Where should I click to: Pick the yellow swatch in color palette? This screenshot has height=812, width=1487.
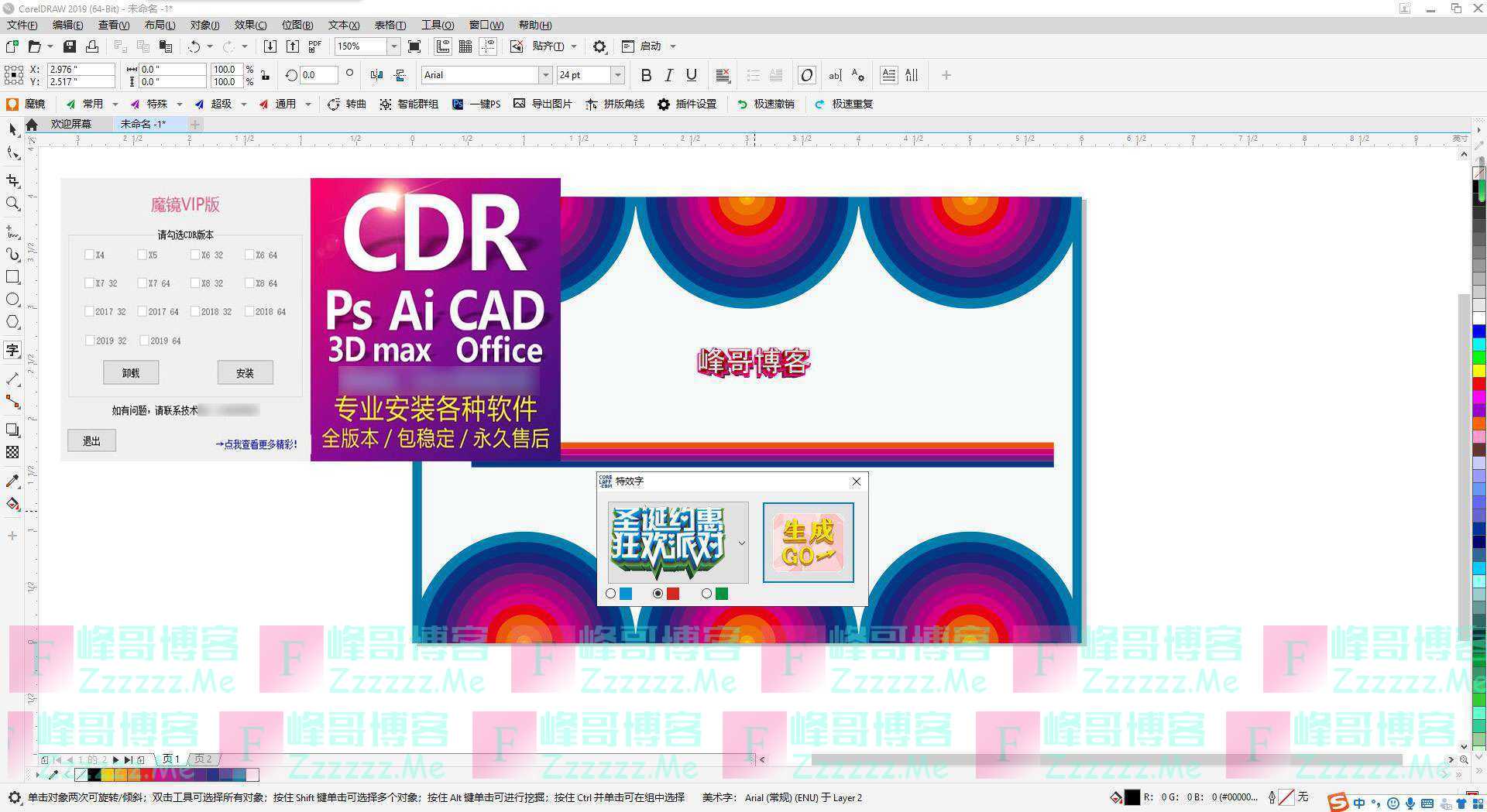1478,370
